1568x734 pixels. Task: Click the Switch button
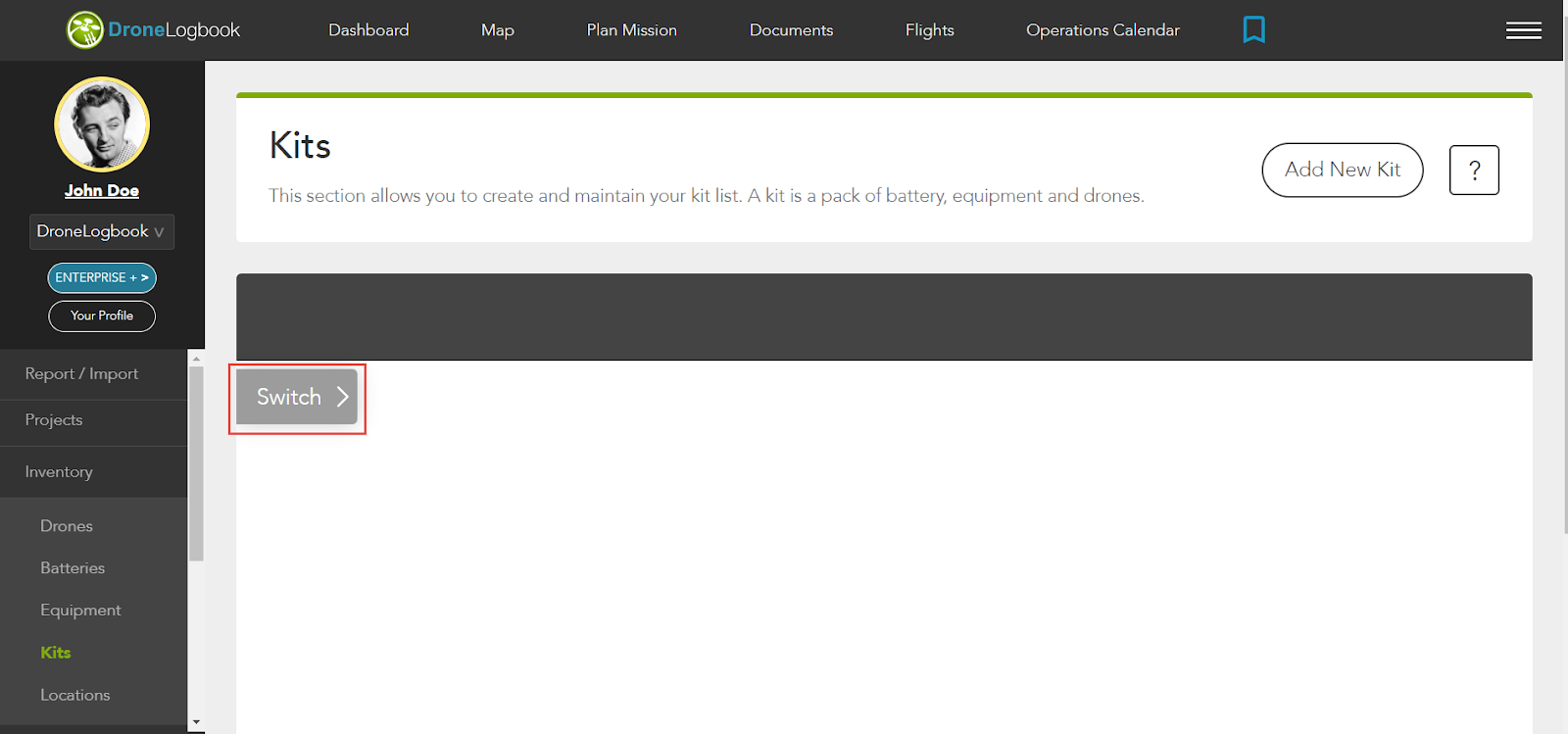click(x=297, y=397)
